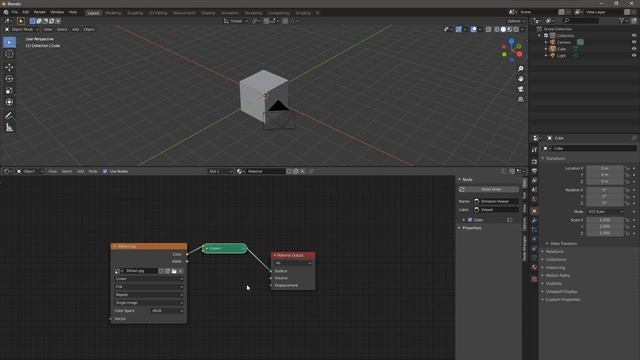The width and height of the screenshot is (640, 360).
Task: Select the Transform tool
Action: click(9, 102)
